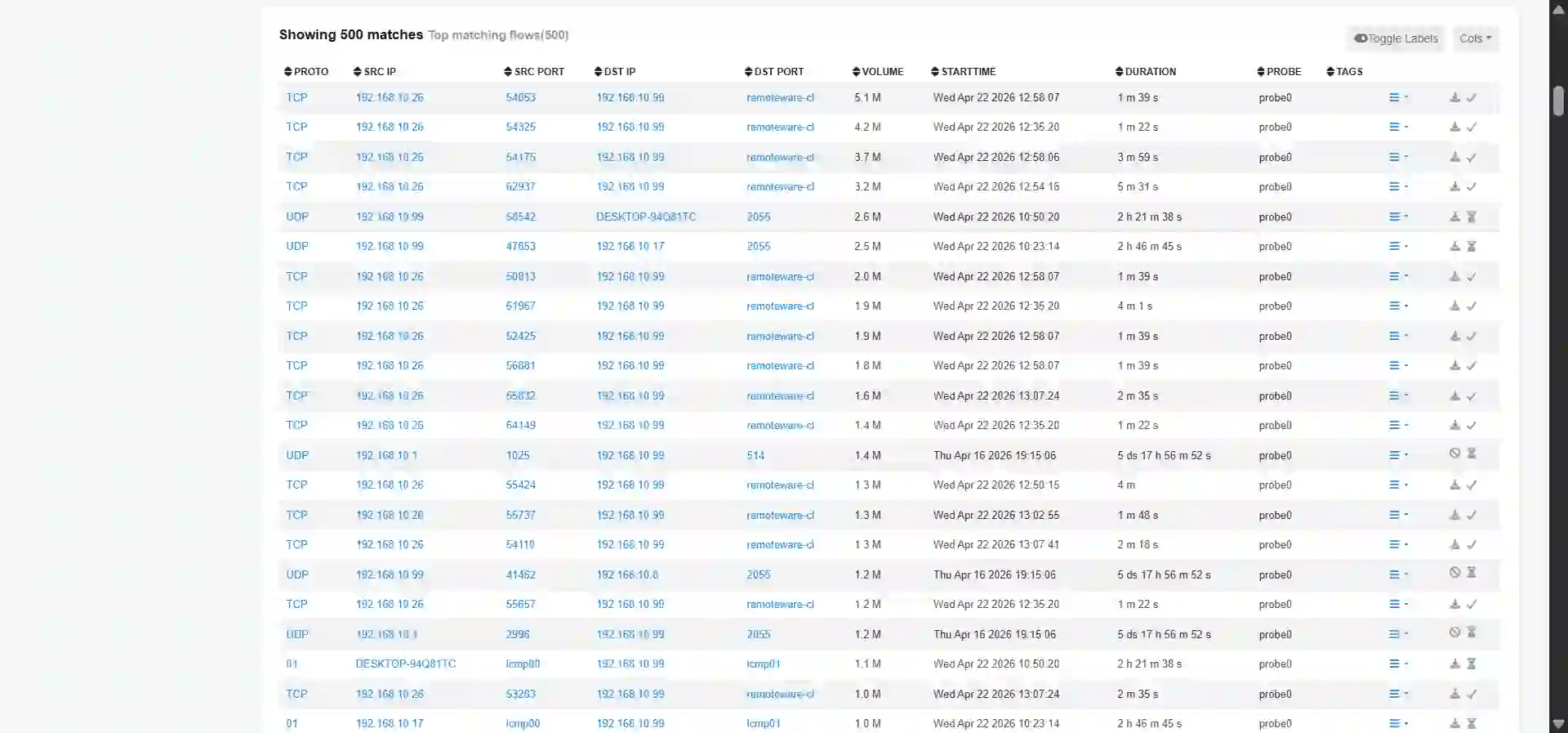The height and width of the screenshot is (733, 1568).
Task: Open the Cols column selector dropdown
Action: pyautogui.click(x=1475, y=38)
